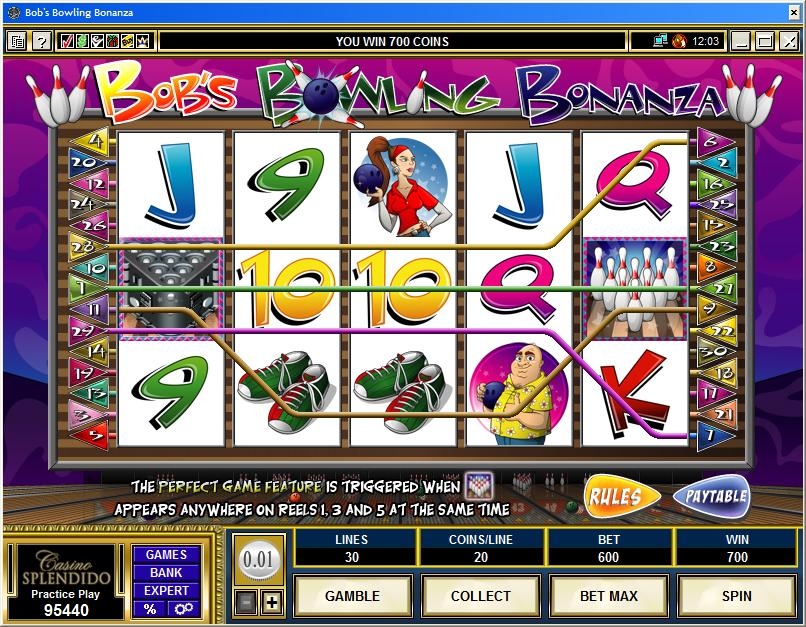The height and width of the screenshot is (627, 806).
Task: Open the GAMES menu
Action: coord(166,555)
